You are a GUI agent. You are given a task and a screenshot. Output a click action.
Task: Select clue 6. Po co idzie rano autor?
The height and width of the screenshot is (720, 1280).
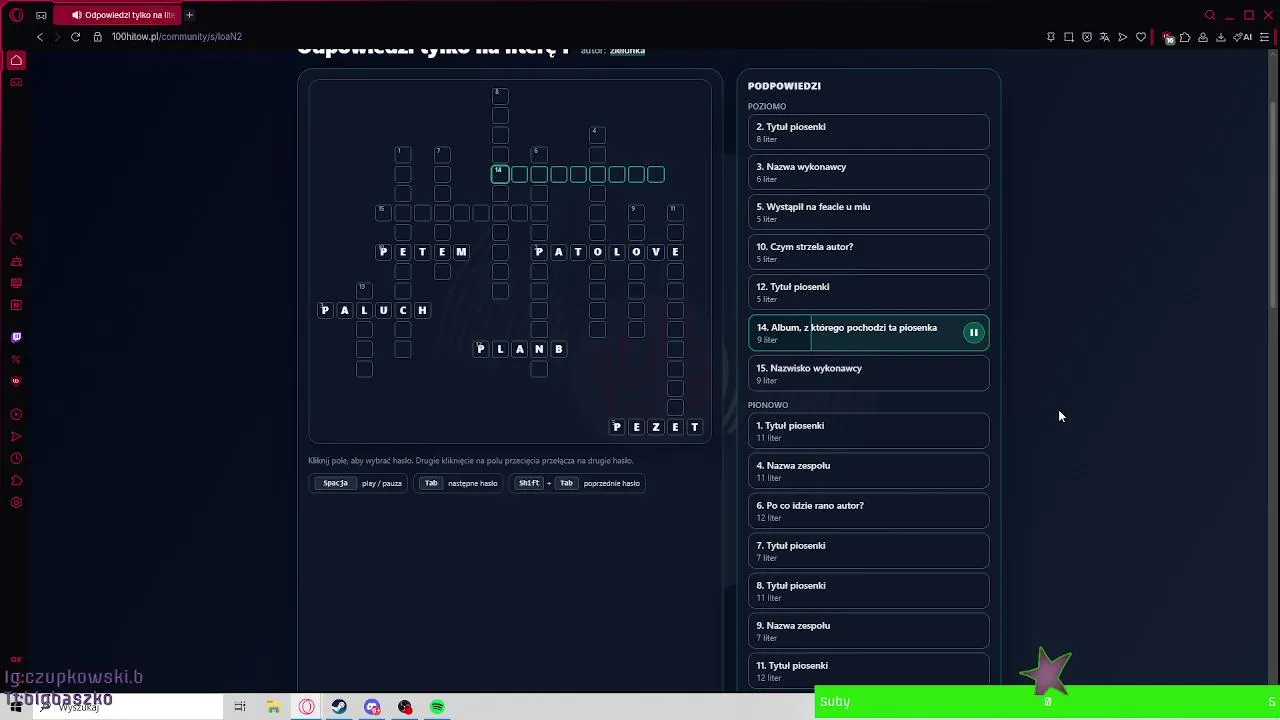click(x=868, y=511)
